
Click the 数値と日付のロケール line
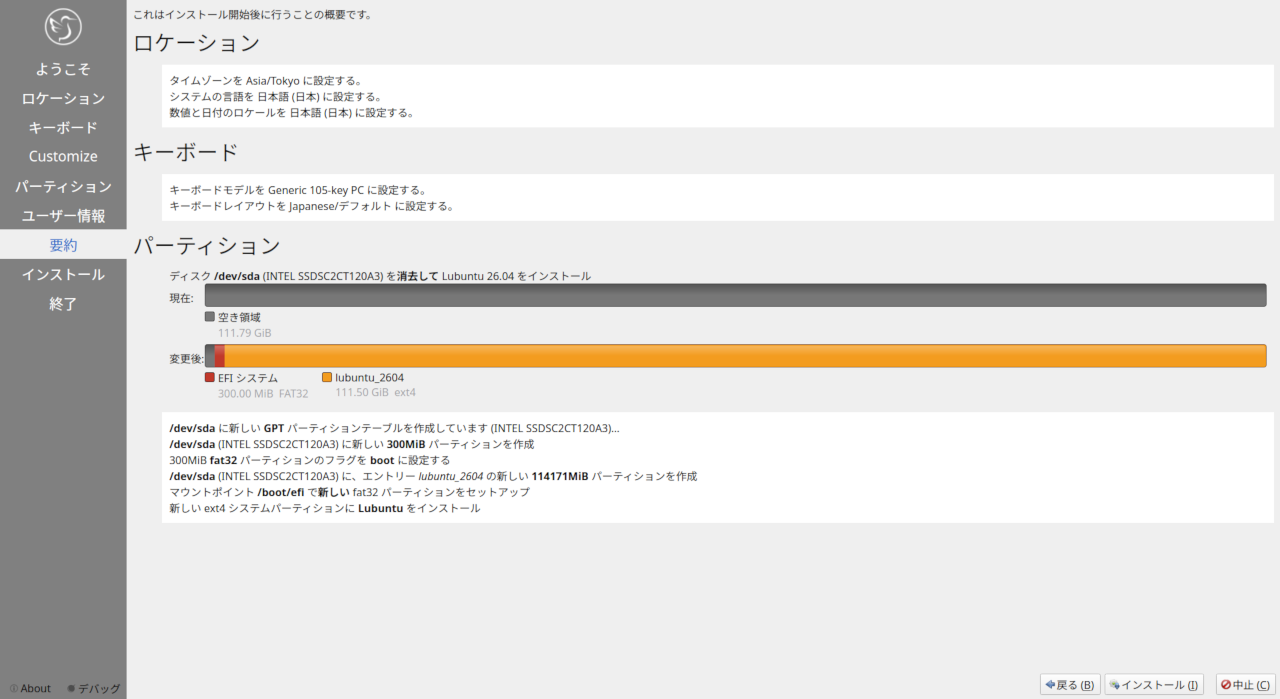tap(292, 113)
